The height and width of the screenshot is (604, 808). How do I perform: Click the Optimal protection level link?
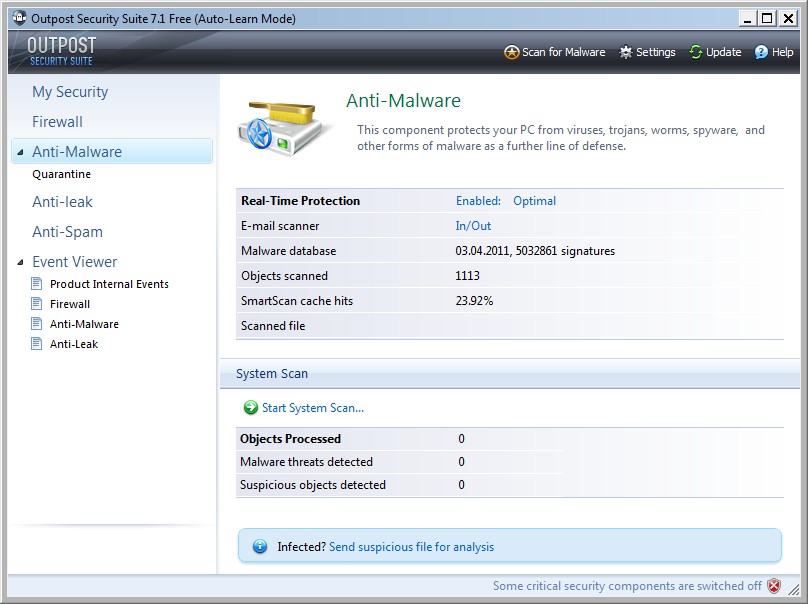[x=534, y=201]
